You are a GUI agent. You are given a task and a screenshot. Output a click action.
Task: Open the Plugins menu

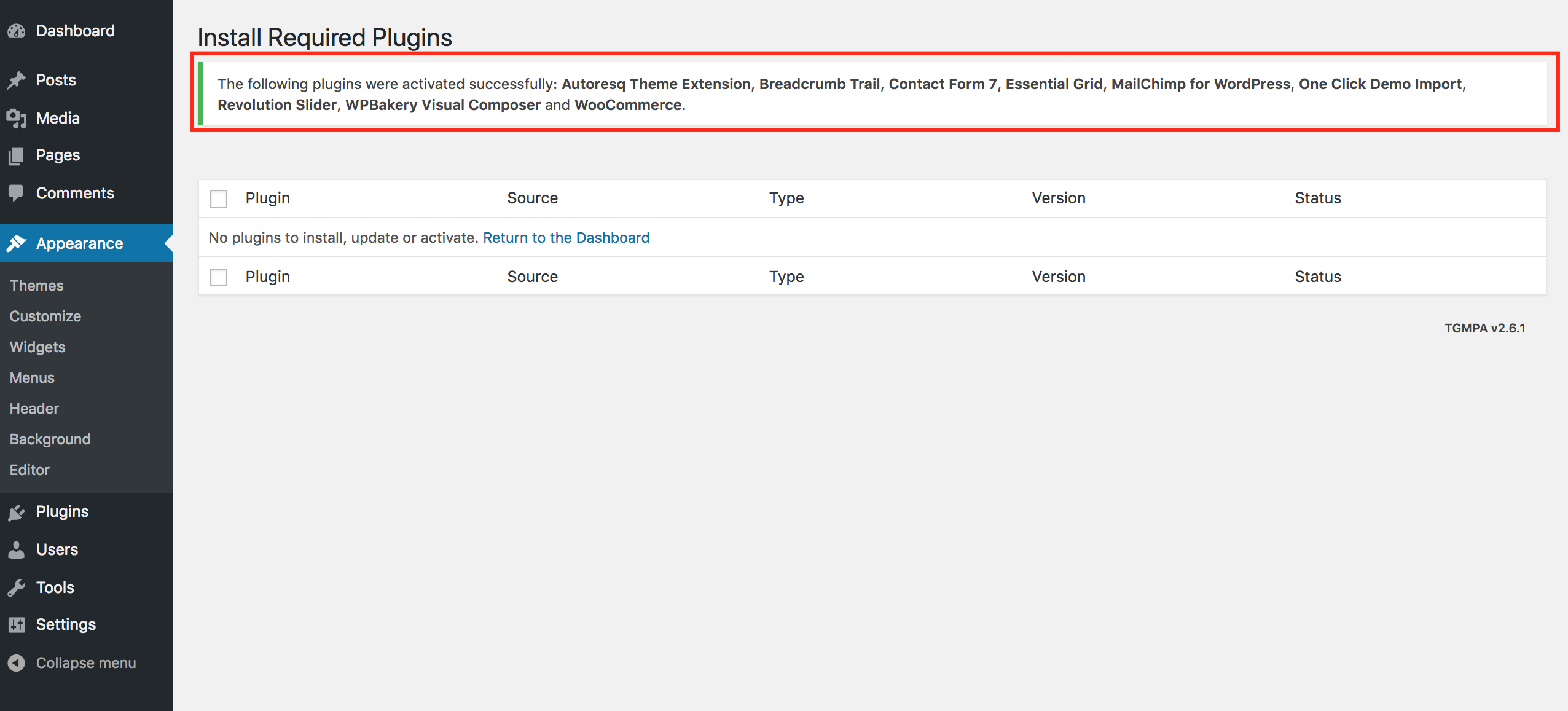(x=87, y=511)
